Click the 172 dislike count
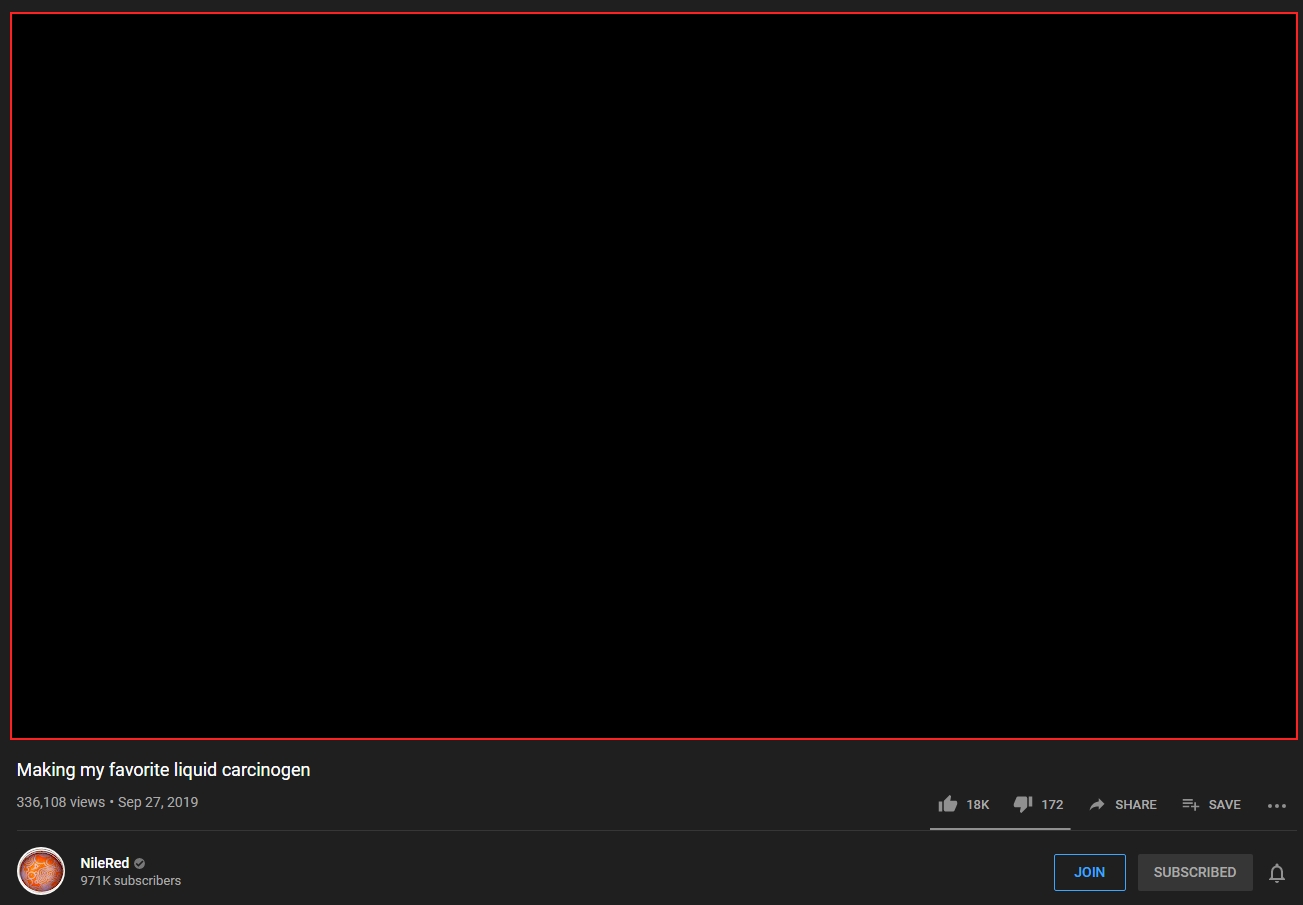 tap(1052, 805)
